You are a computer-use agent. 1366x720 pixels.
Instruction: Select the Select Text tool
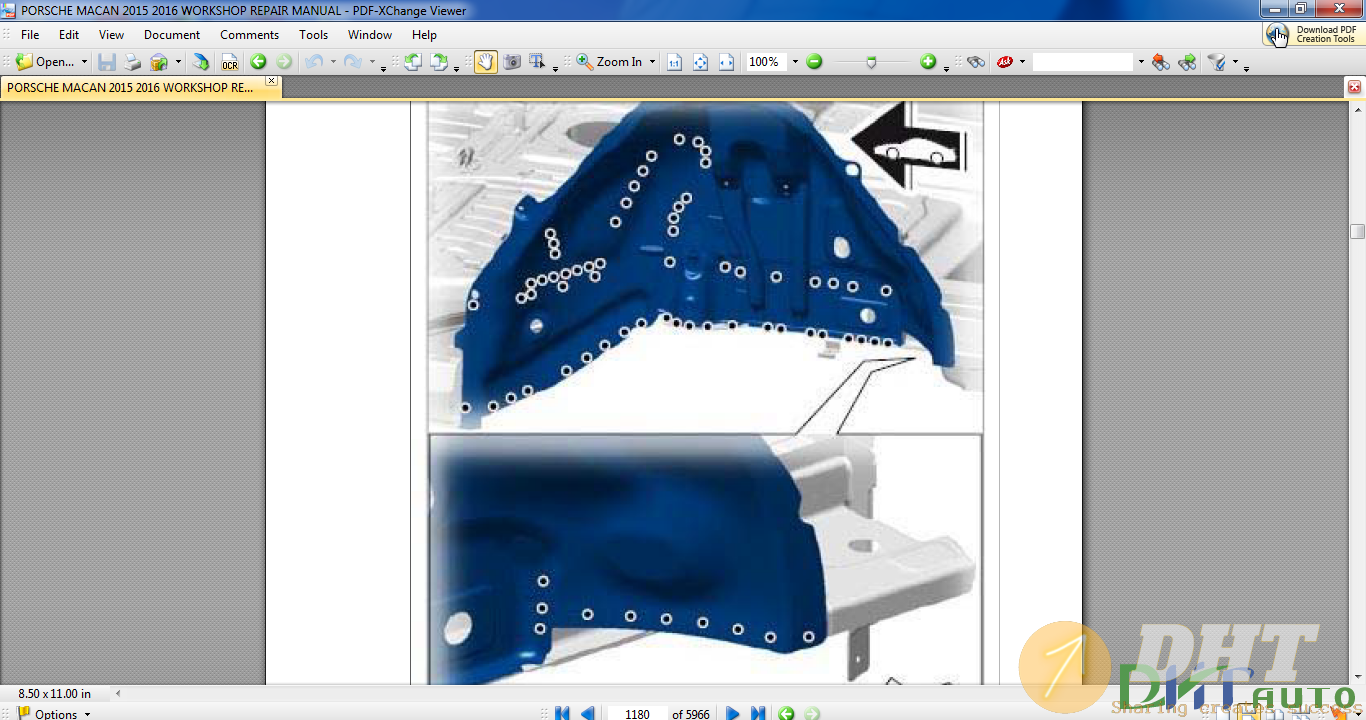537,62
